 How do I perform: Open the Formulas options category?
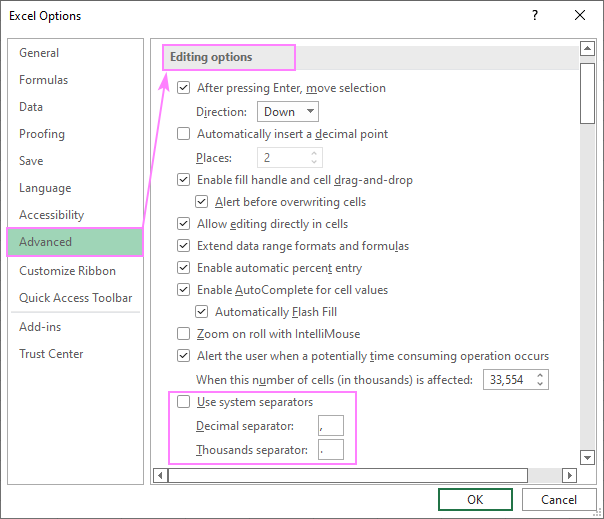click(43, 80)
